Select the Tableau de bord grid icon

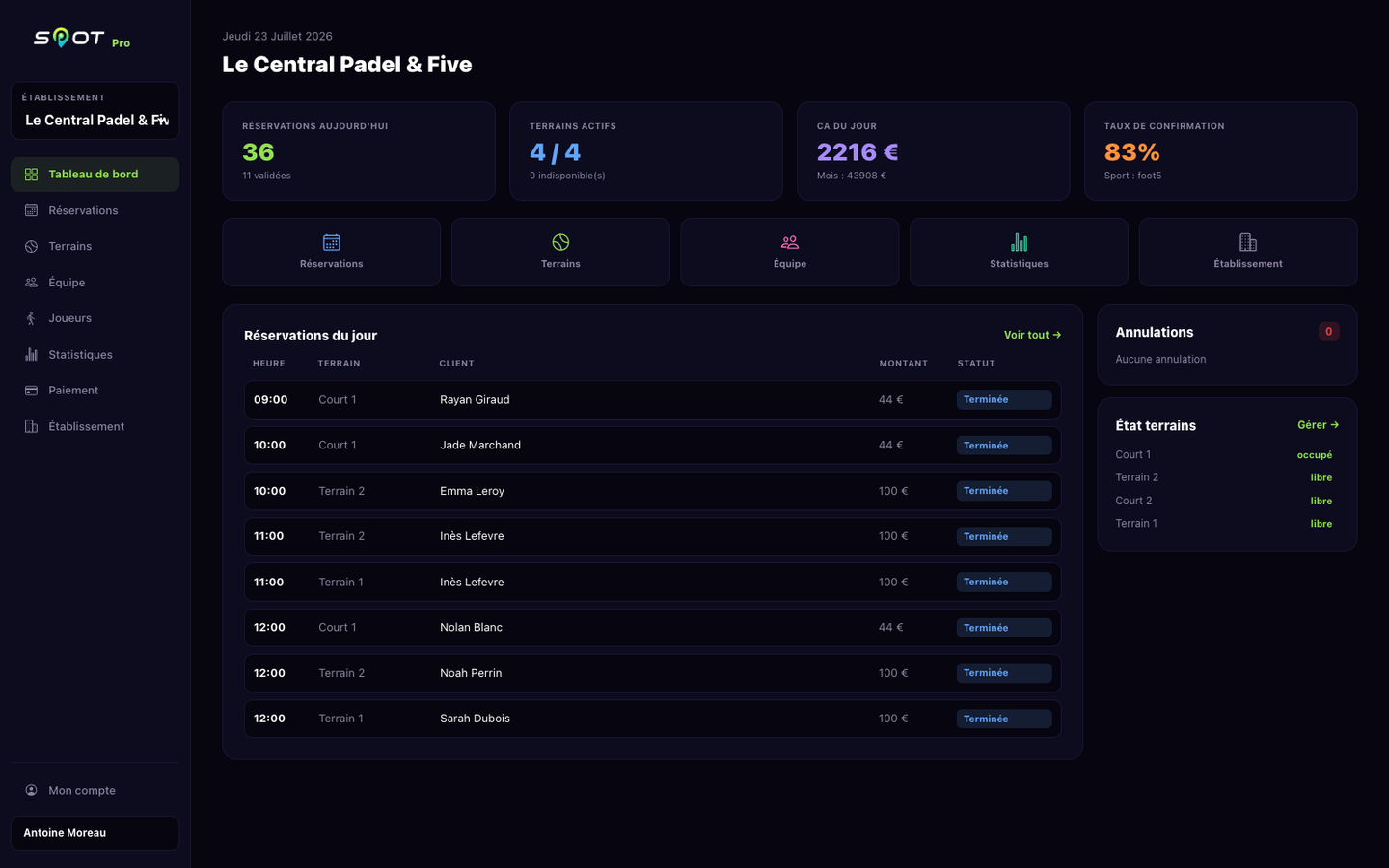point(31,175)
